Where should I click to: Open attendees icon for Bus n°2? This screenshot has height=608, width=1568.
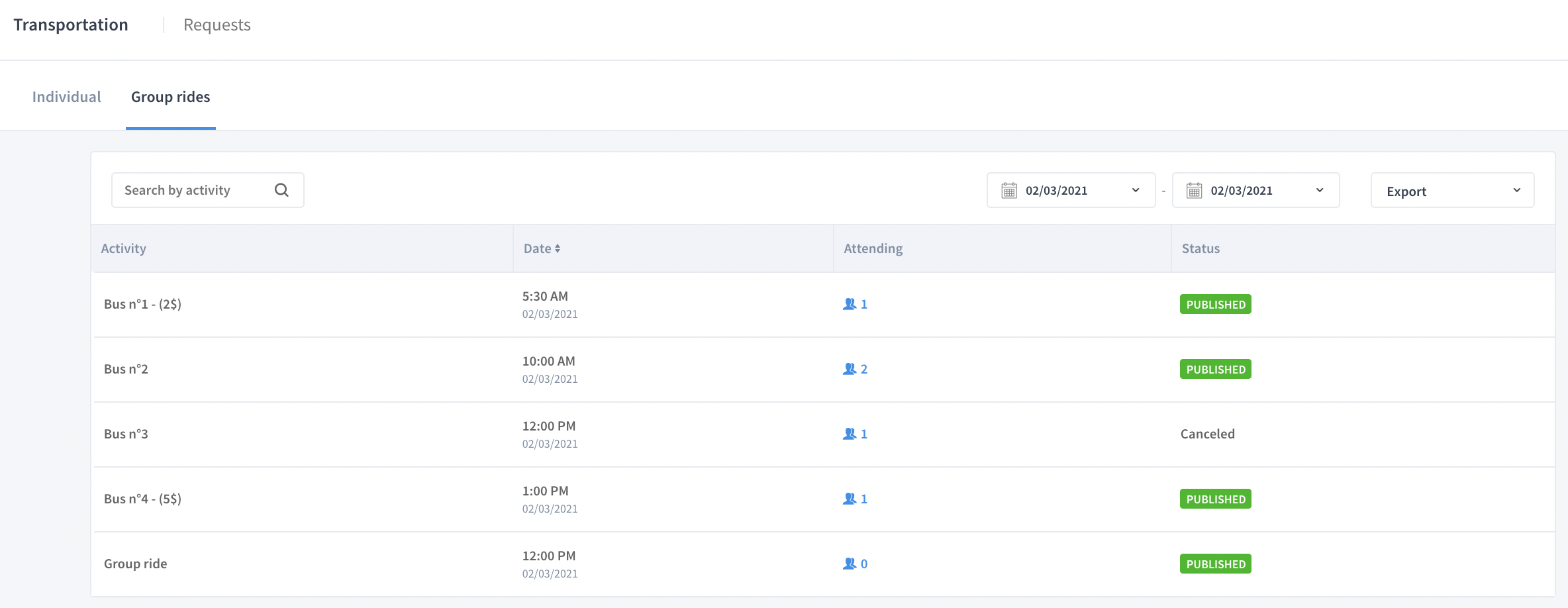pos(850,369)
